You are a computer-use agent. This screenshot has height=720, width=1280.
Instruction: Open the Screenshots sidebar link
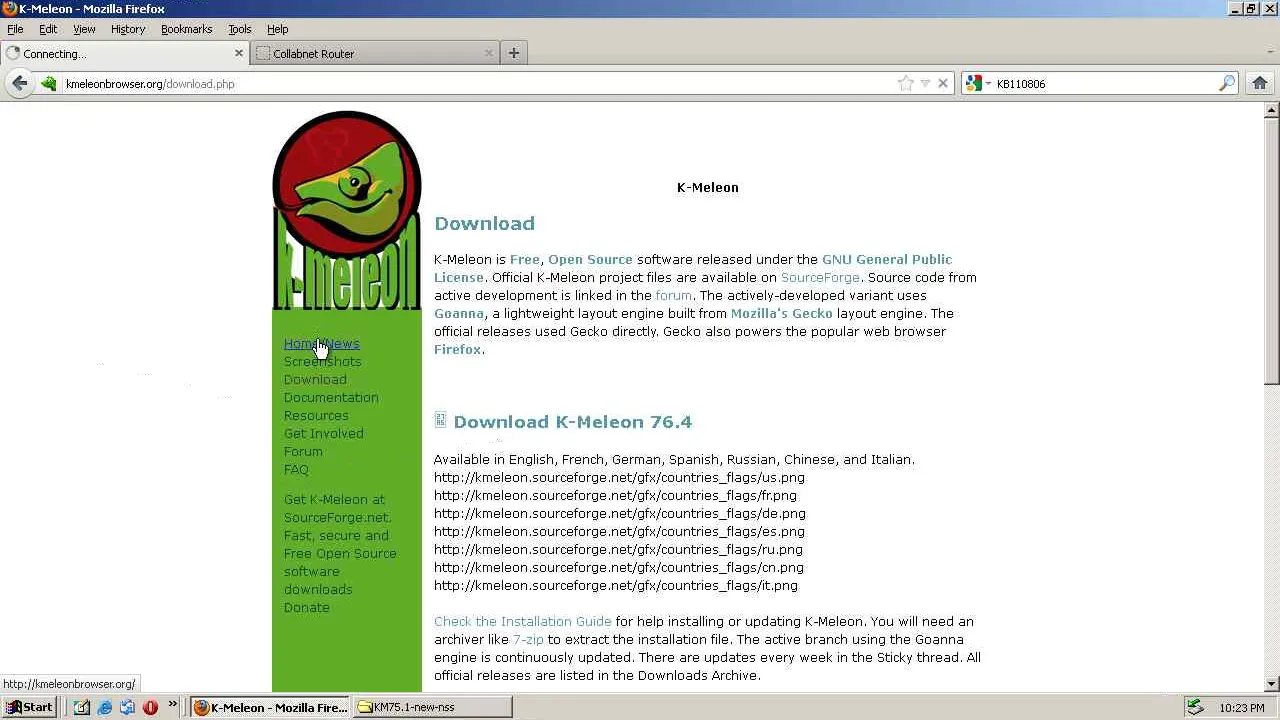click(x=322, y=362)
